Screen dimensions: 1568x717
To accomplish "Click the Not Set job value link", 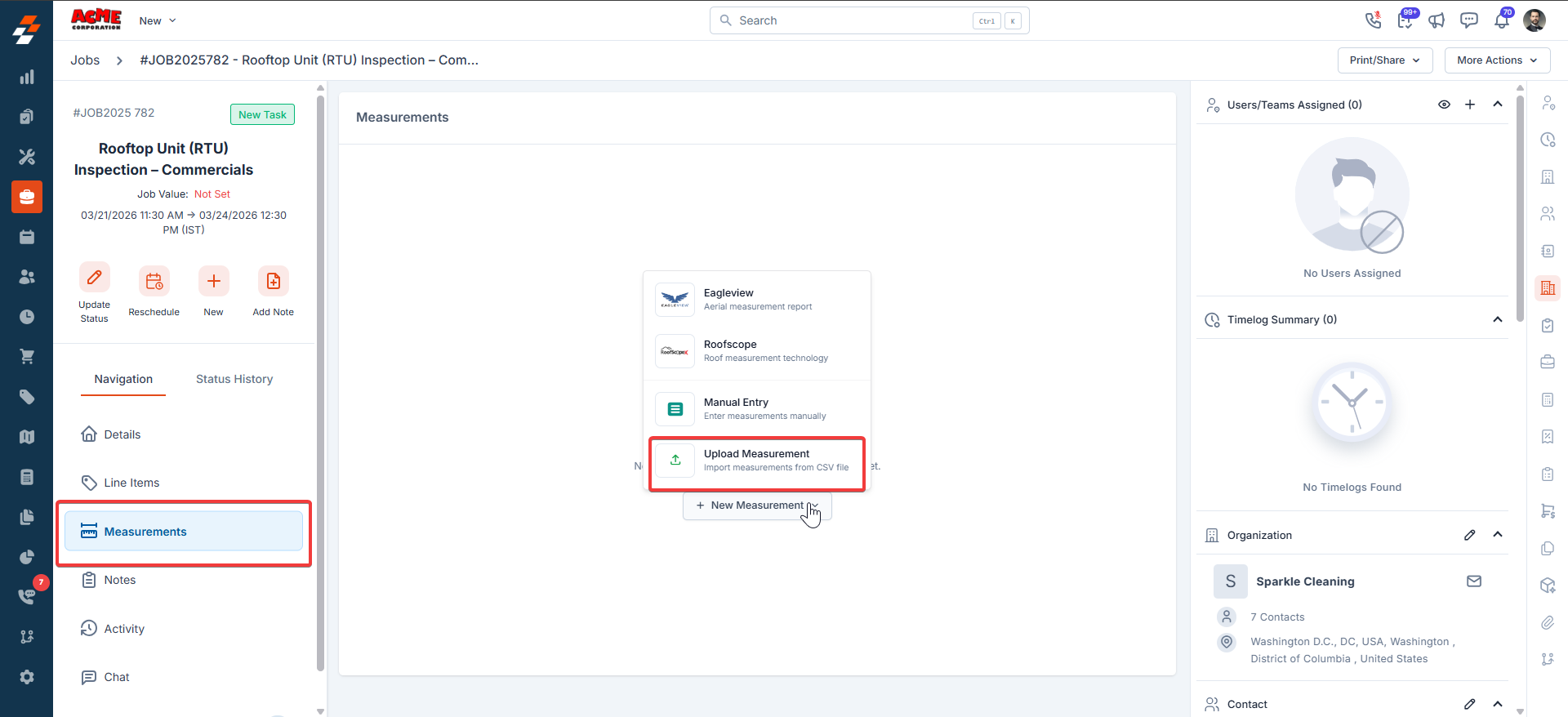I will (x=212, y=194).
